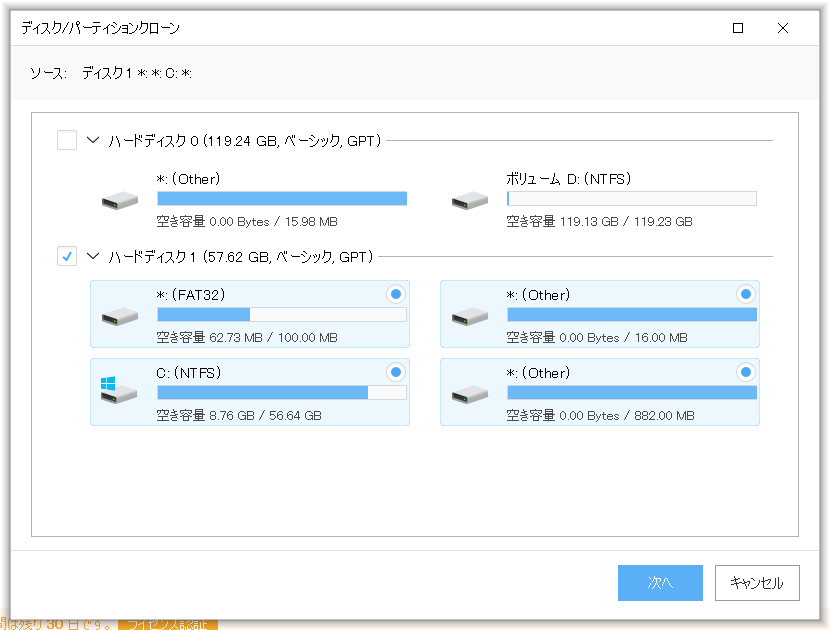The image size is (830, 630).
Task: Click the capacity bar of C: (NTFS)
Action: [280, 393]
